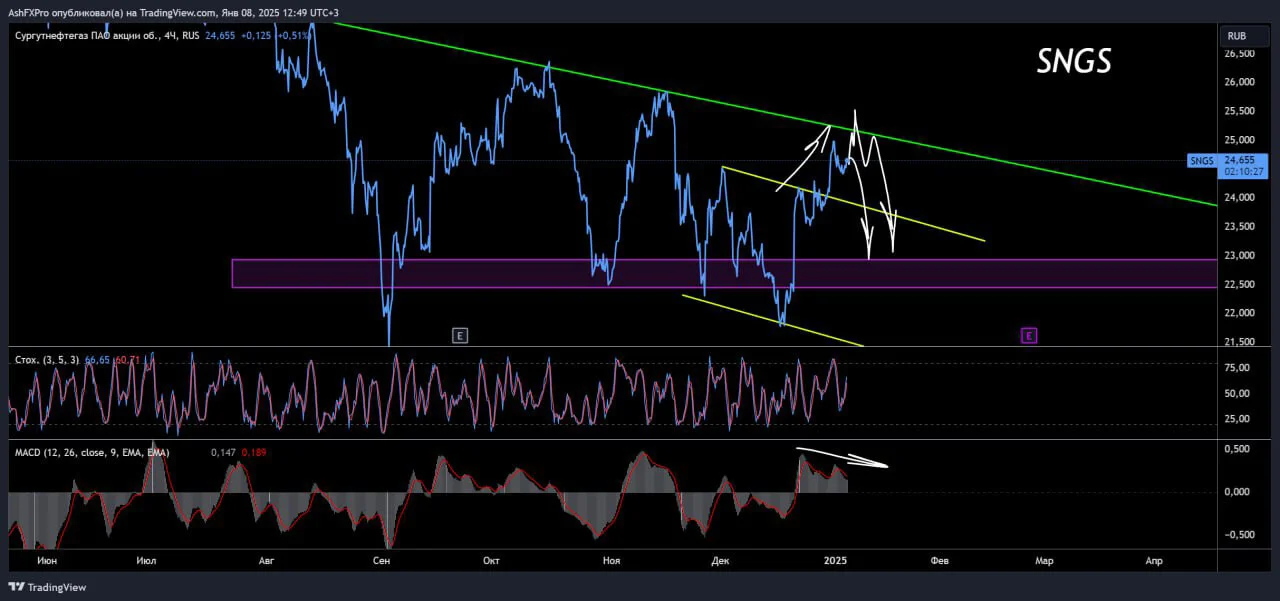The height and width of the screenshot is (601, 1280).
Task: Click the Июл label on the time axis
Action: coord(146,562)
